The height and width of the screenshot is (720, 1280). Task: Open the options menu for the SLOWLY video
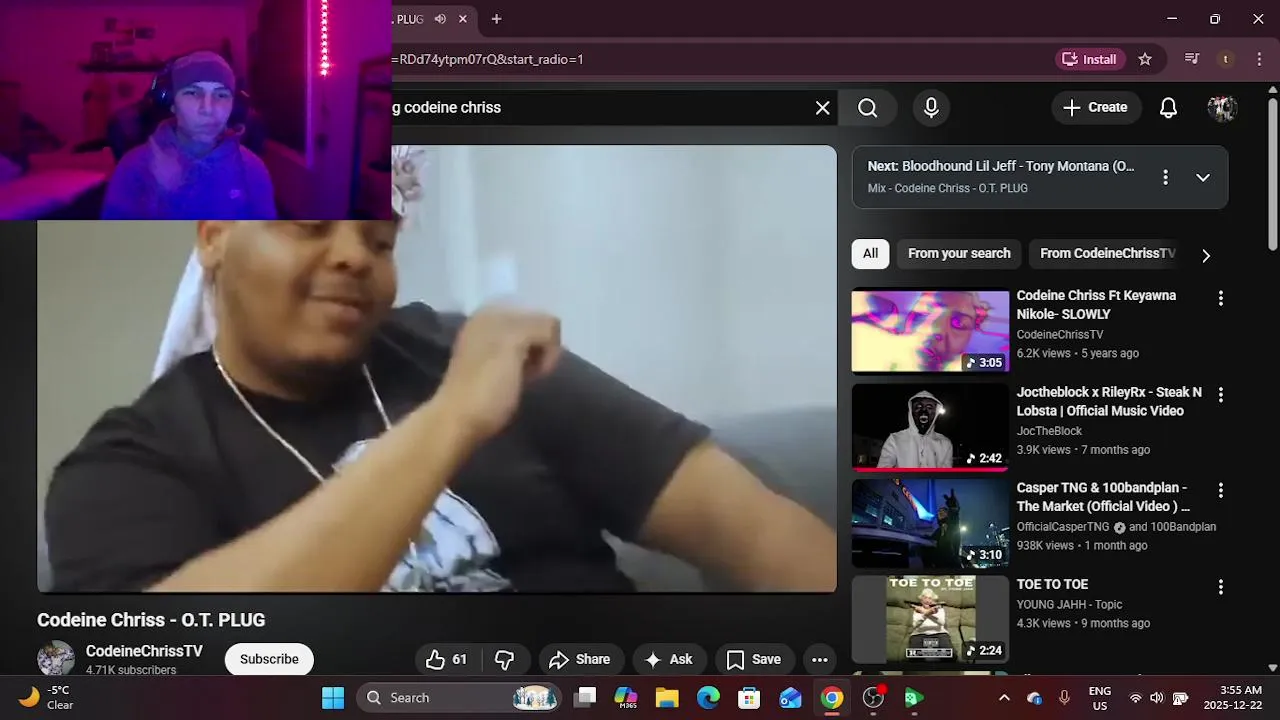point(1220,298)
